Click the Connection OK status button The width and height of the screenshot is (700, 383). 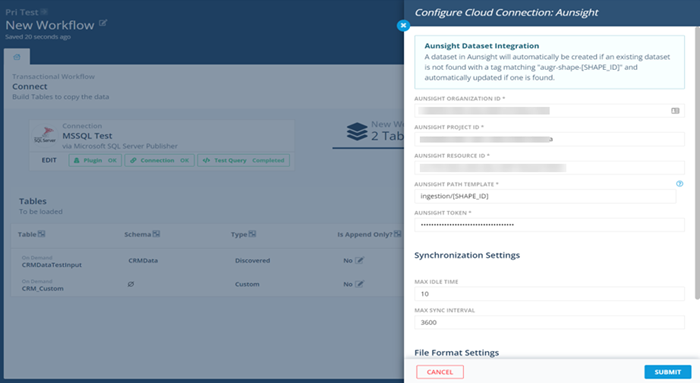point(159,160)
